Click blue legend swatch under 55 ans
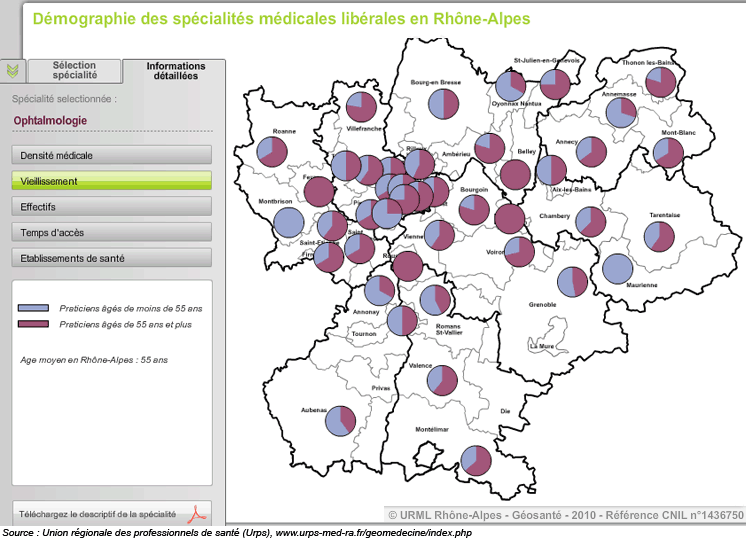The height and width of the screenshot is (540, 746). click(33, 308)
